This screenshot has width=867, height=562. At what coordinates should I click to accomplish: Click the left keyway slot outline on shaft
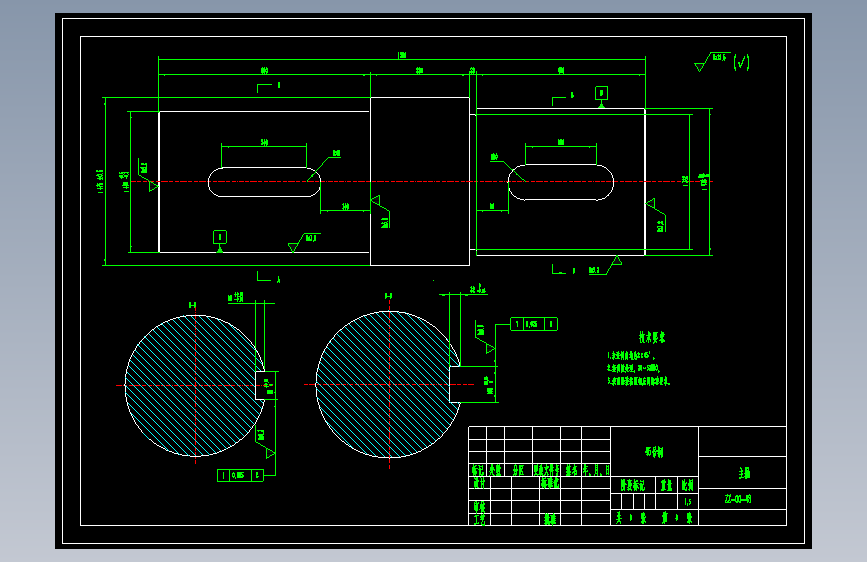point(264,182)
